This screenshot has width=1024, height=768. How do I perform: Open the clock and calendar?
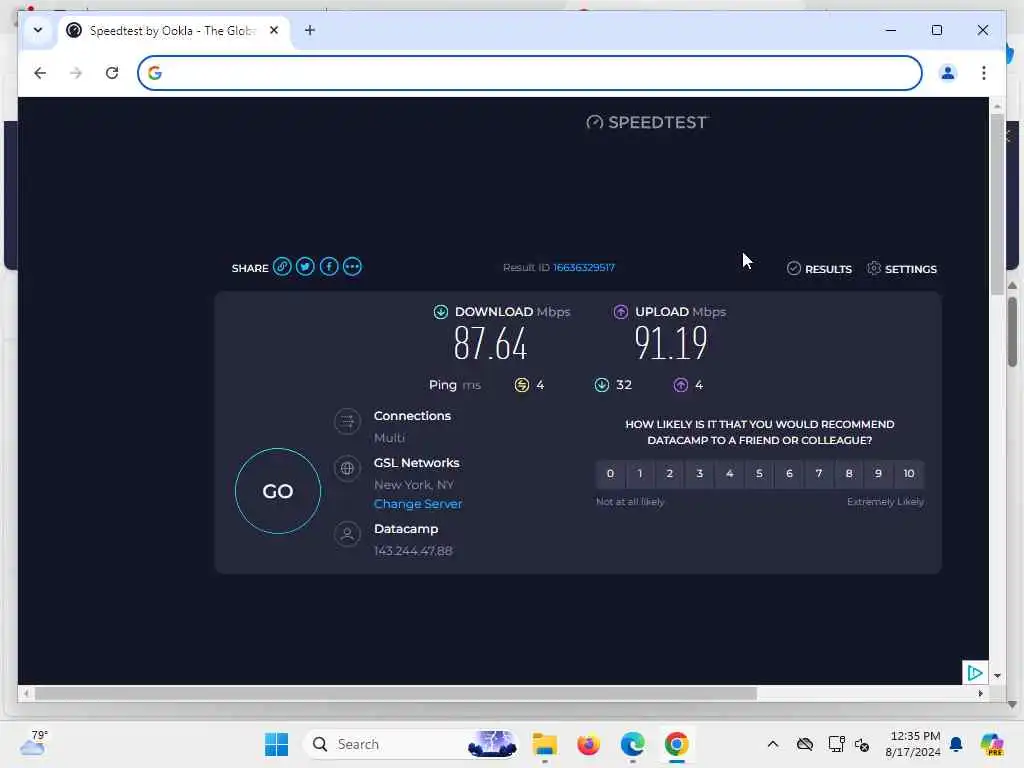[913, 744]
